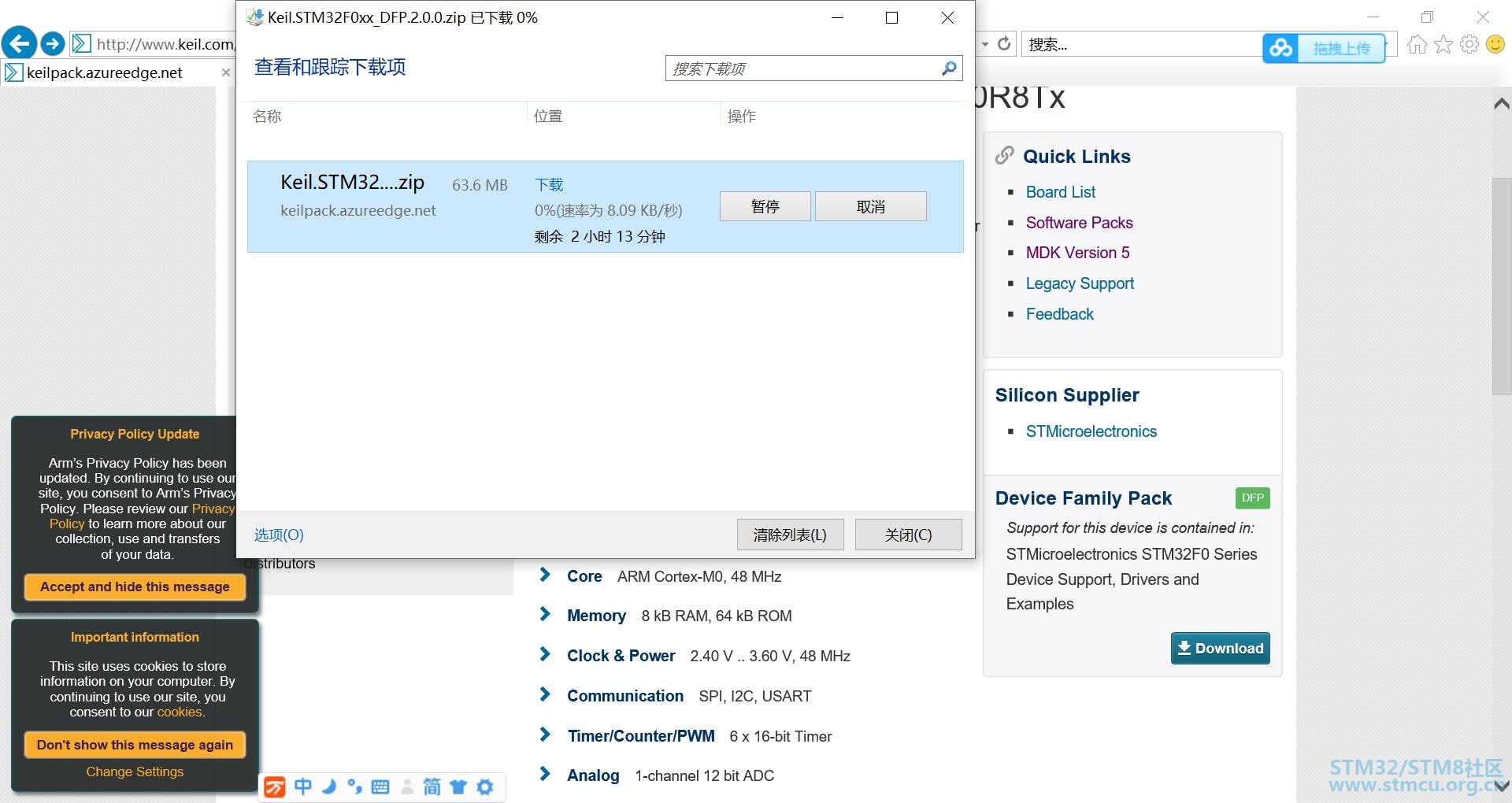The height and width of the screenshot is (803, 1512).
Task: Click the blue cloud drag-upload icon
Action: point(1280,48)
